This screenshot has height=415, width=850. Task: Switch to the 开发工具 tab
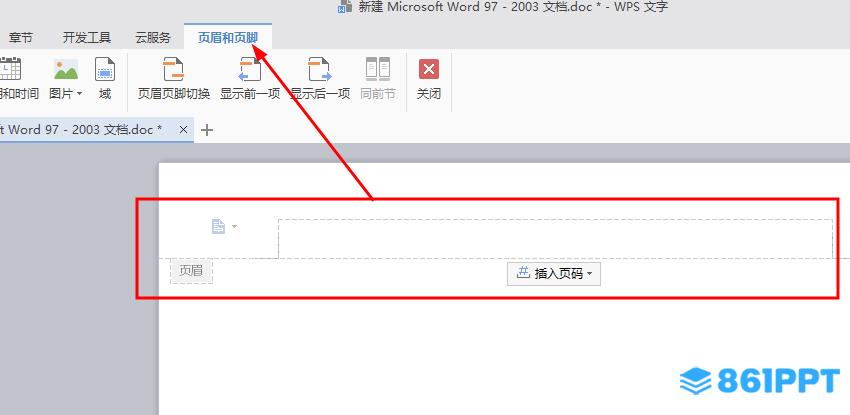pyautogui.click(x=87, y=37)
